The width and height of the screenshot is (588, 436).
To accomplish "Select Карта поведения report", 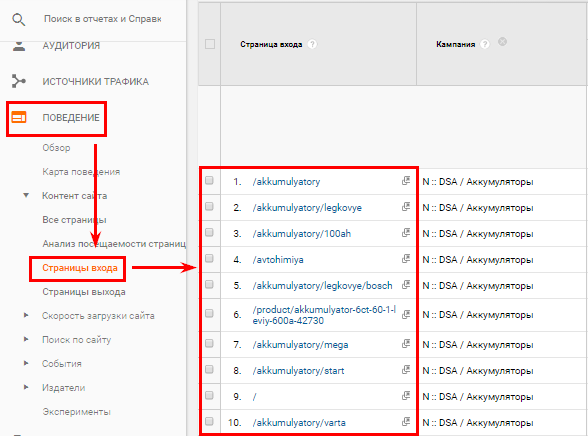I will pyautogui.click(x=81, y=172).
